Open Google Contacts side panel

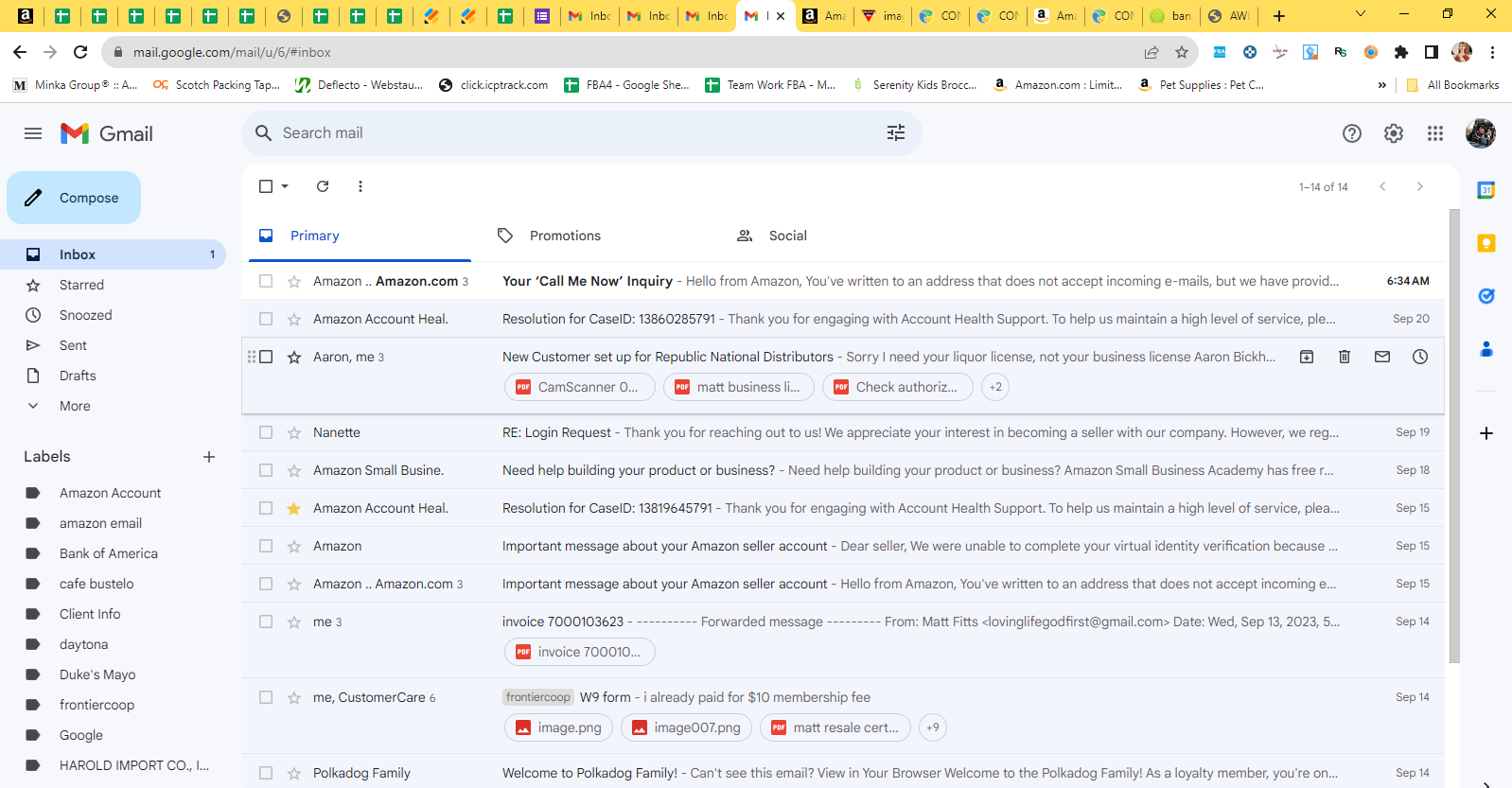pyautogui.click(x=1486, y=349)
